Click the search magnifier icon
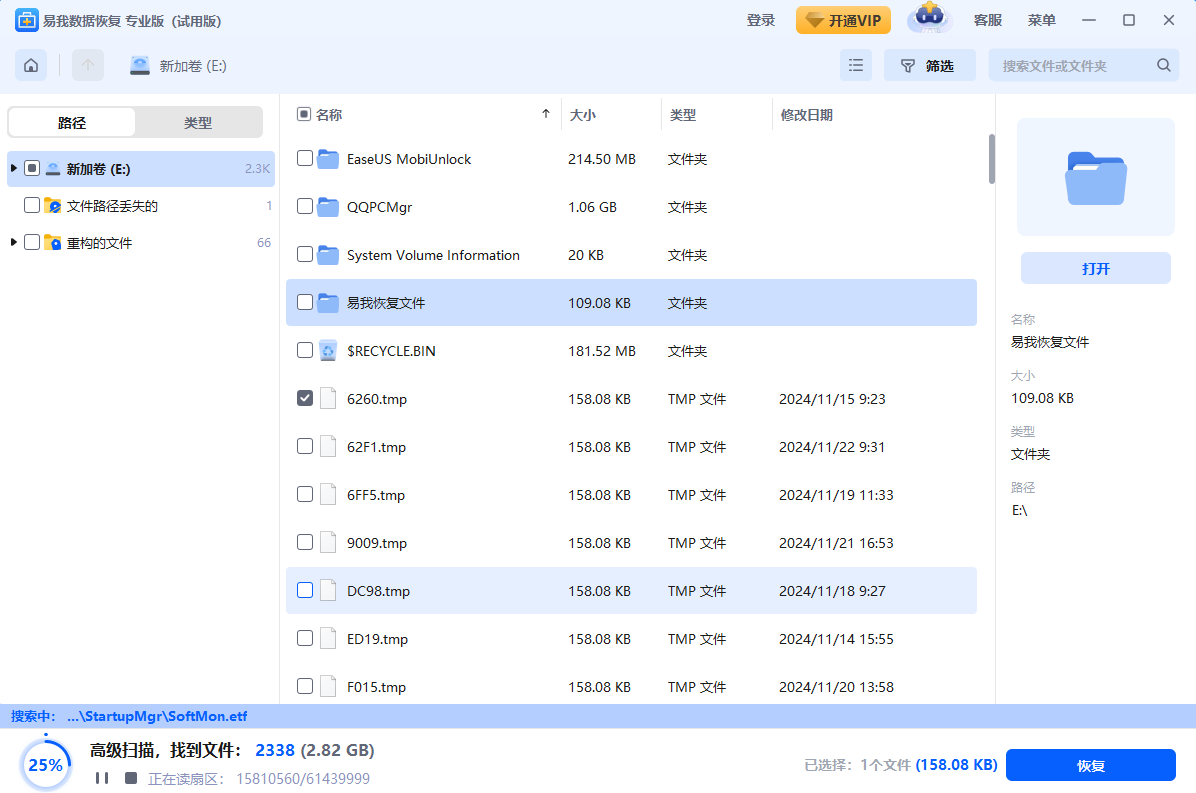Viewport: 1196px width, 793px height. click(x=1163, y=66)
